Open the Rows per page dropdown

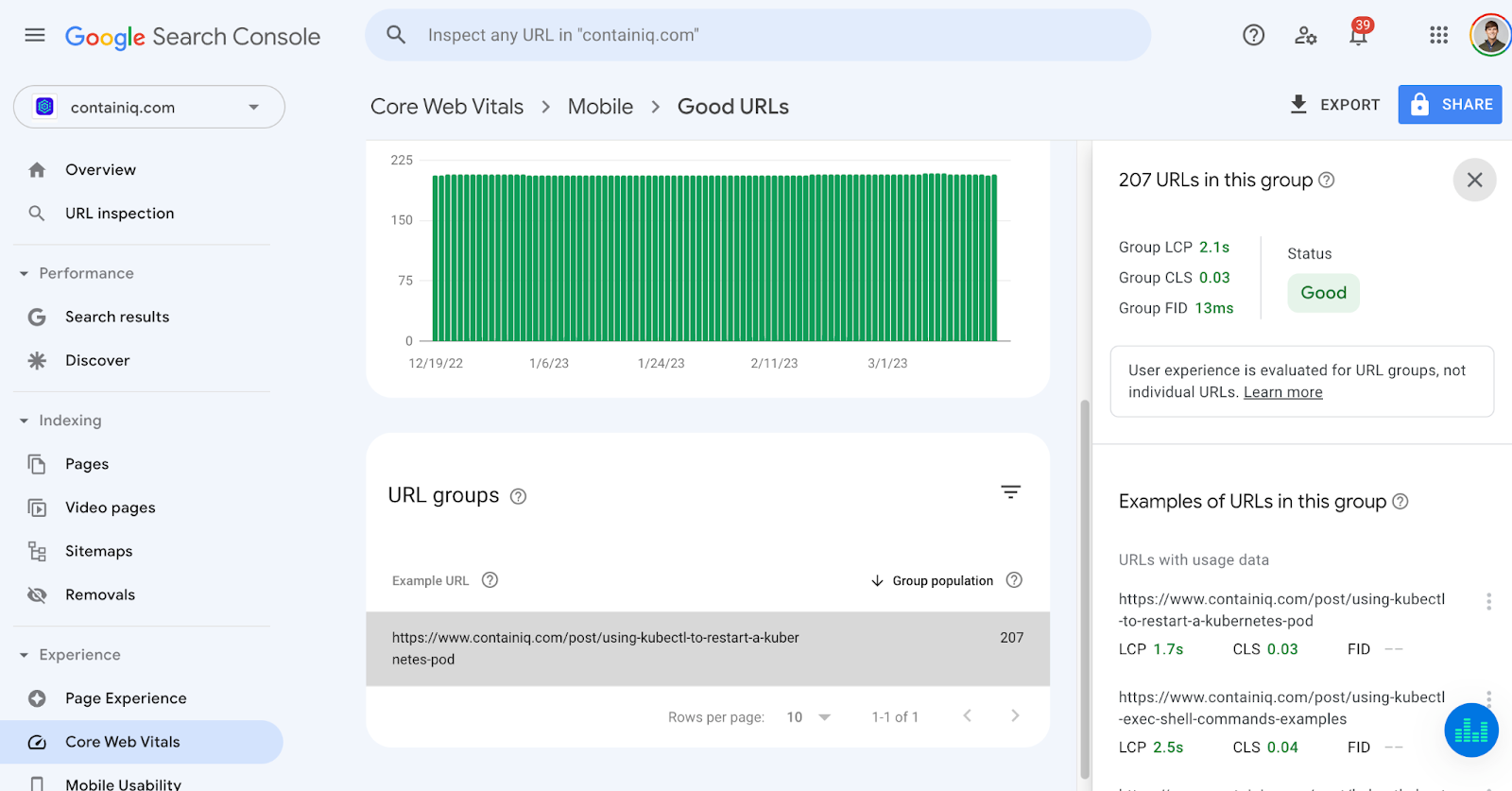tap(809, 717)
